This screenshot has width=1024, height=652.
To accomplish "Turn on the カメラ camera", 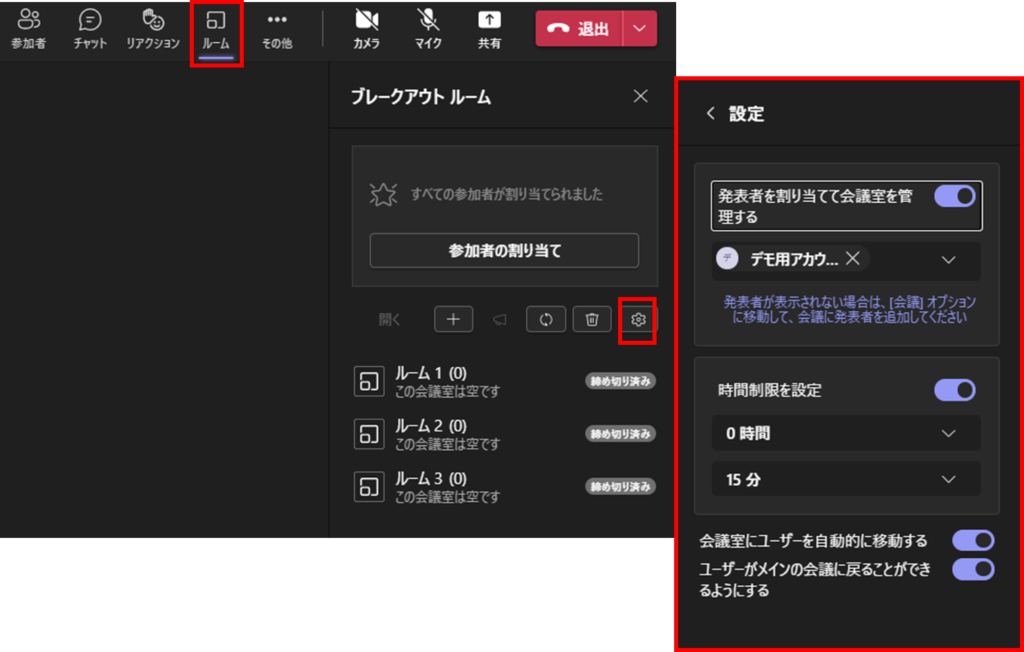I will point(366,29).
